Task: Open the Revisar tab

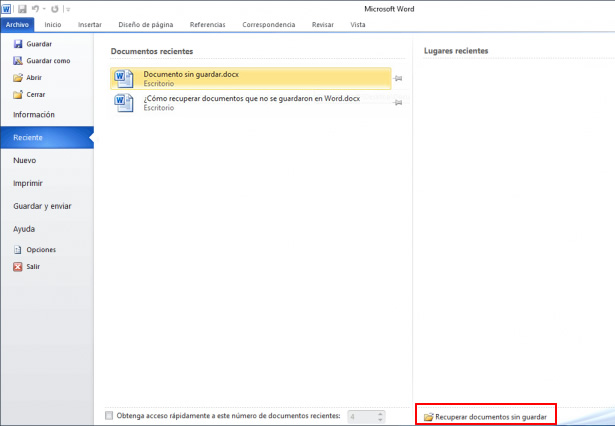Action: [323, 24]
